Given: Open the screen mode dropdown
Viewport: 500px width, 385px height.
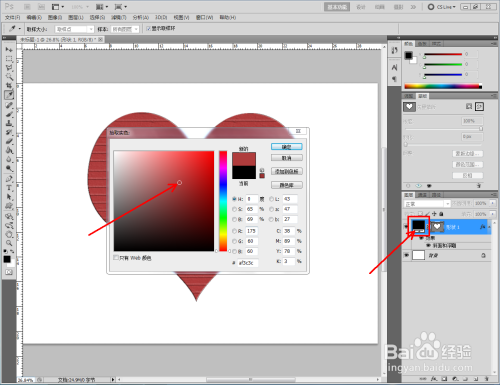Looking at the screenshot, I should tap(120, 7).
